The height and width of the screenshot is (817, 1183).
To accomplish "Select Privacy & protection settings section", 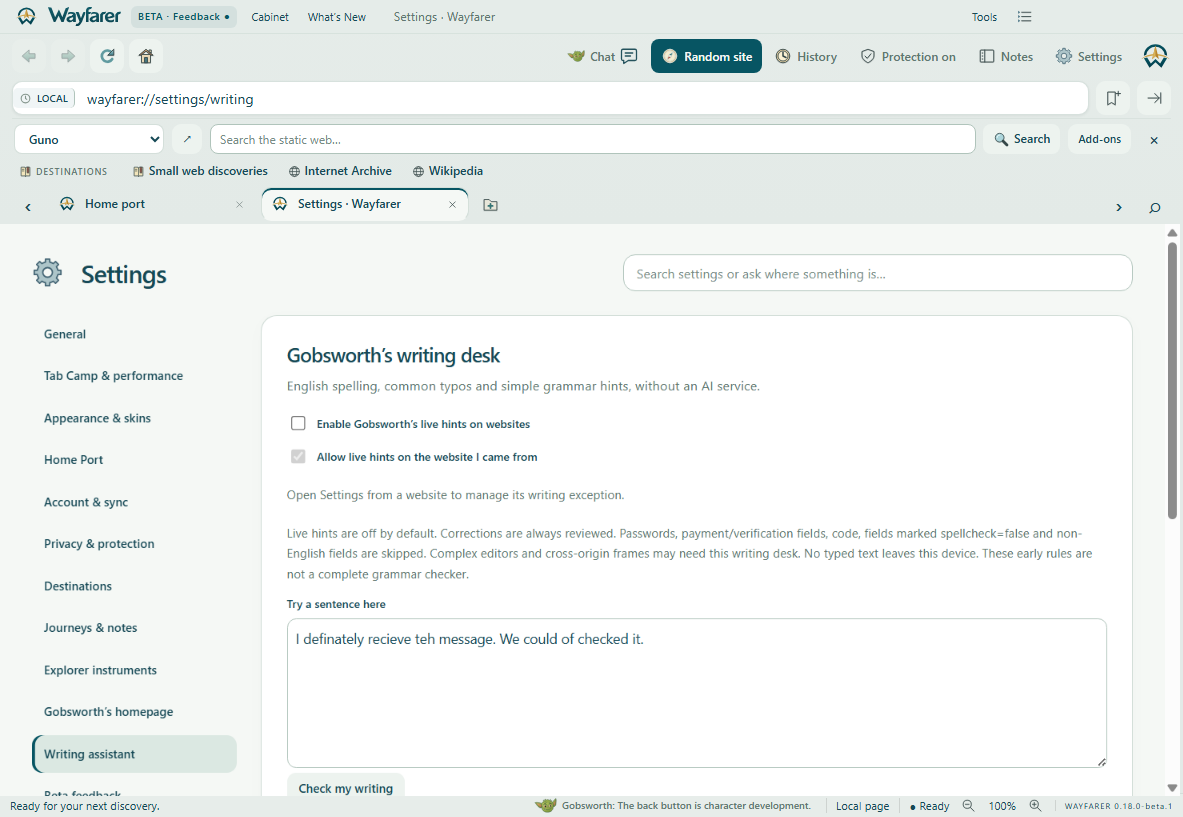I will tap(99, 544).
